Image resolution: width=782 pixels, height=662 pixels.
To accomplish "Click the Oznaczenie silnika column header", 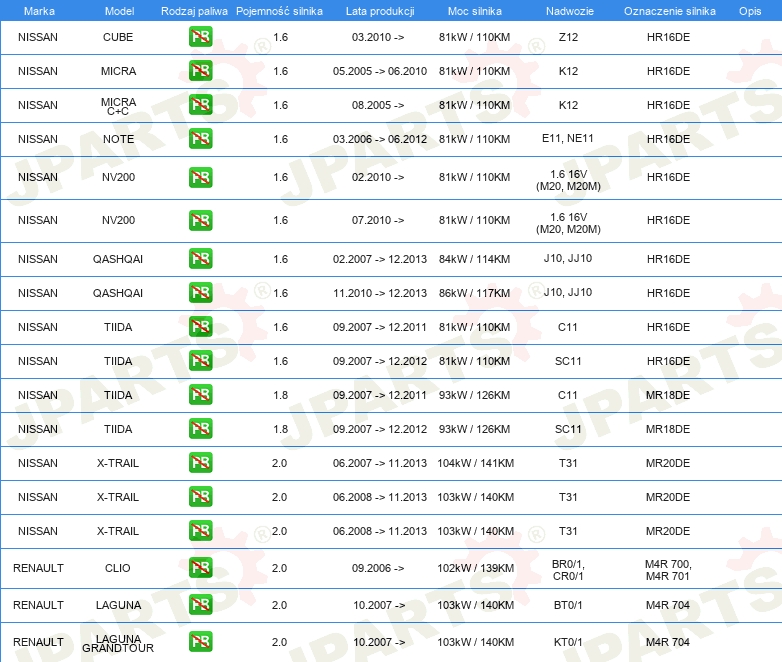I will [669, 11].
